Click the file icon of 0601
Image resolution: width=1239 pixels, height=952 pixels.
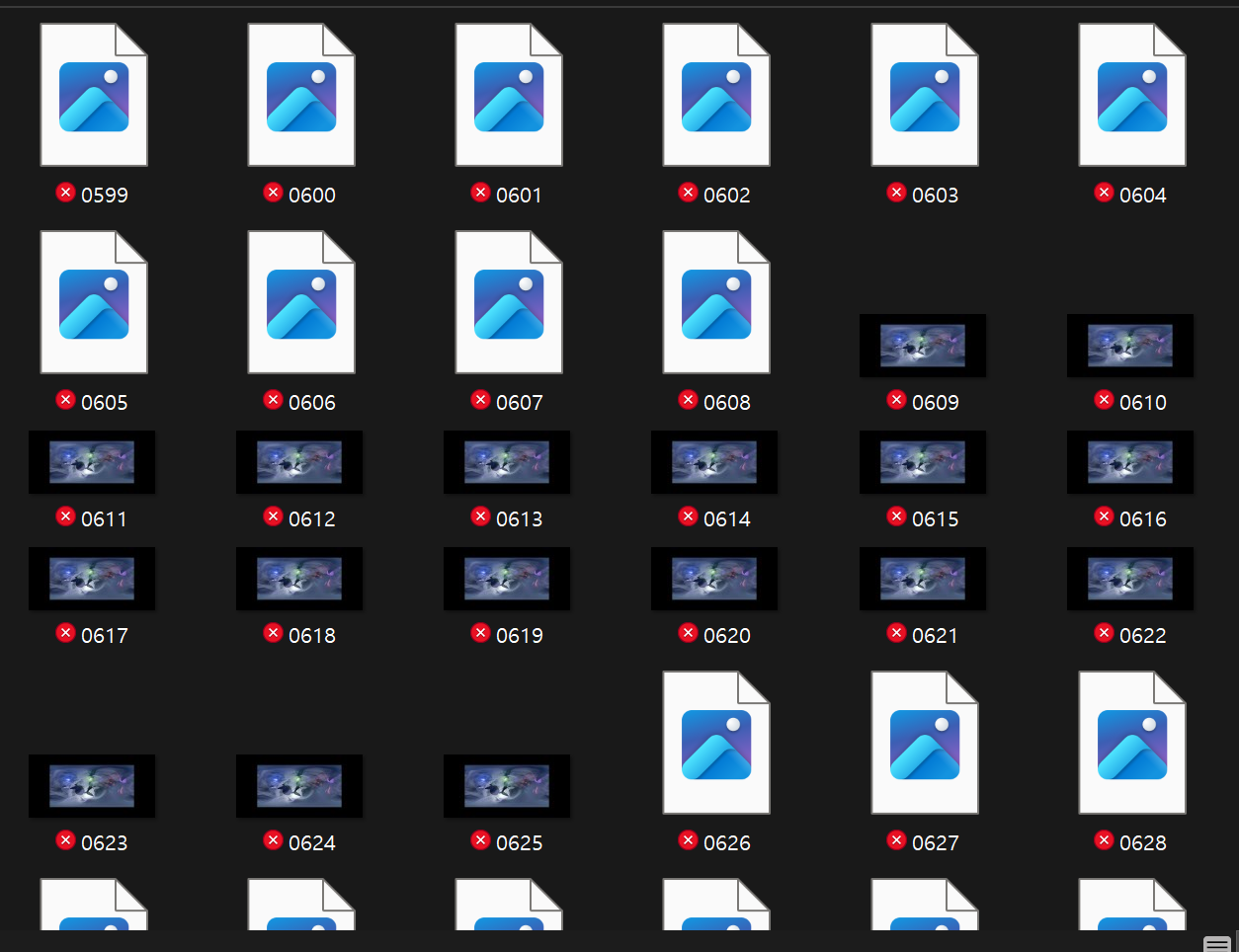[509, 95]
